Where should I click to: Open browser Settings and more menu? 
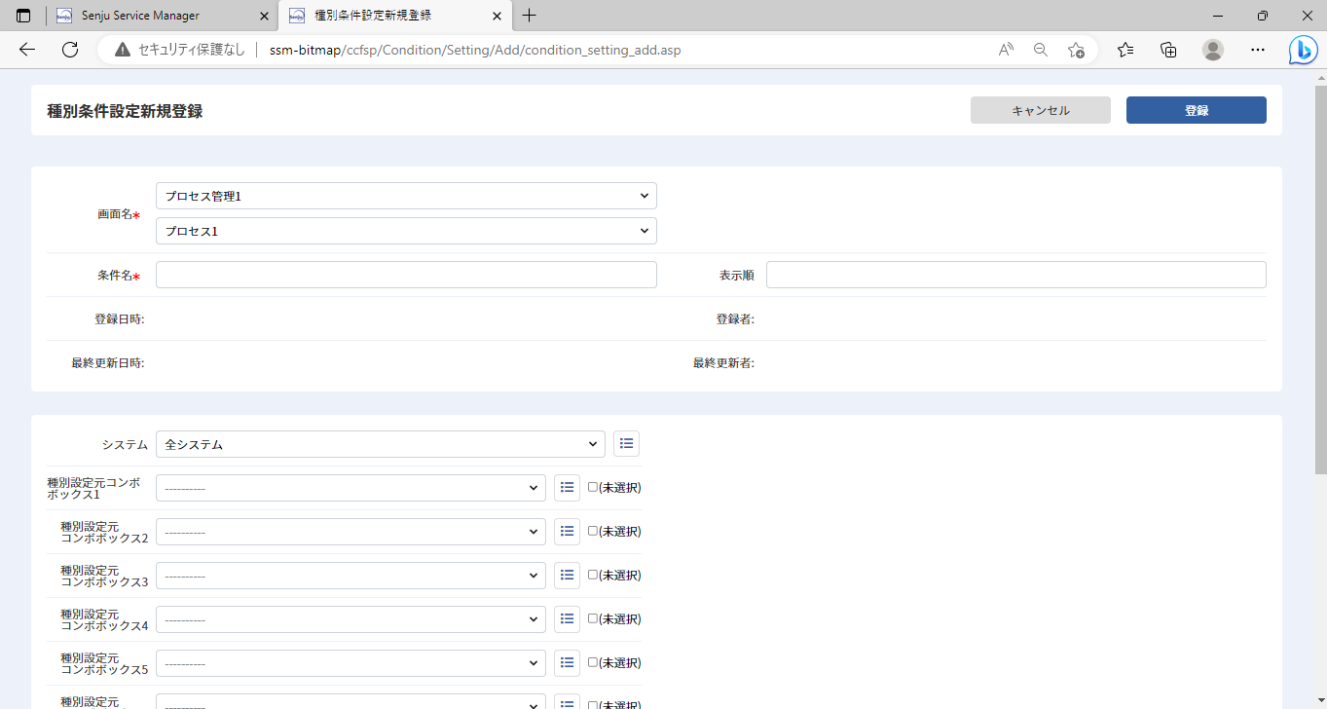click(1258, 49)
